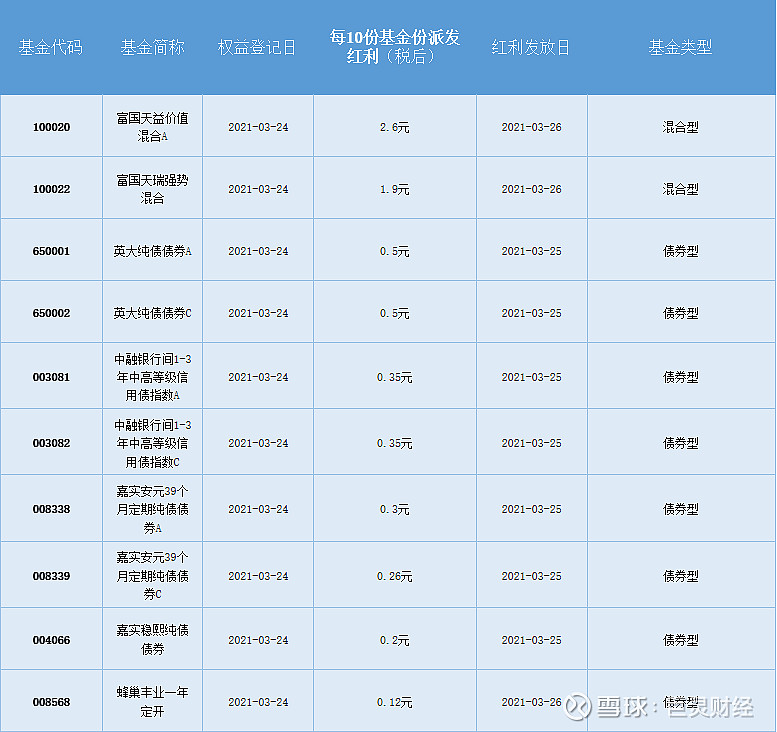Click fund name 富国天瑞强势混合
This screenshot has width=777, height=732.
point(153,189)
